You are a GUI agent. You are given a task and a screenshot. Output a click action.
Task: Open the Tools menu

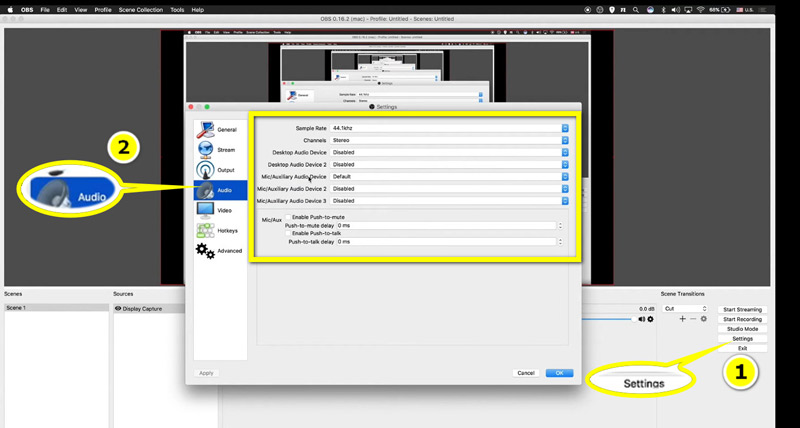pos(177,10)
